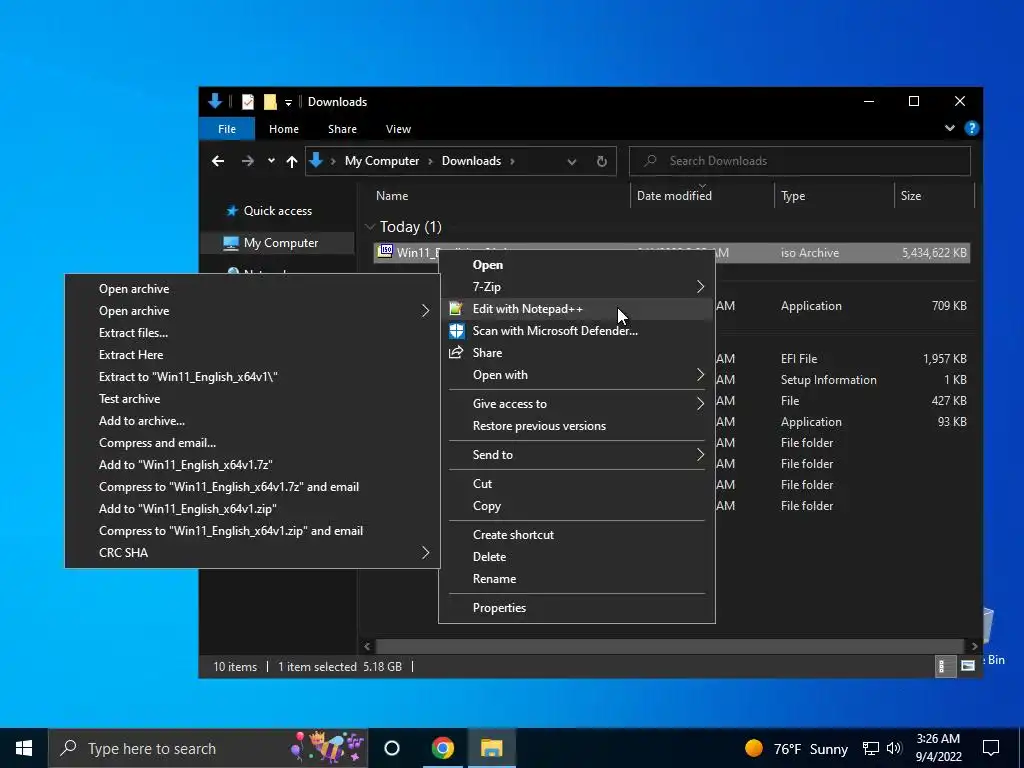Launch Google Chrome from the taskbar

tap(443, 748)
